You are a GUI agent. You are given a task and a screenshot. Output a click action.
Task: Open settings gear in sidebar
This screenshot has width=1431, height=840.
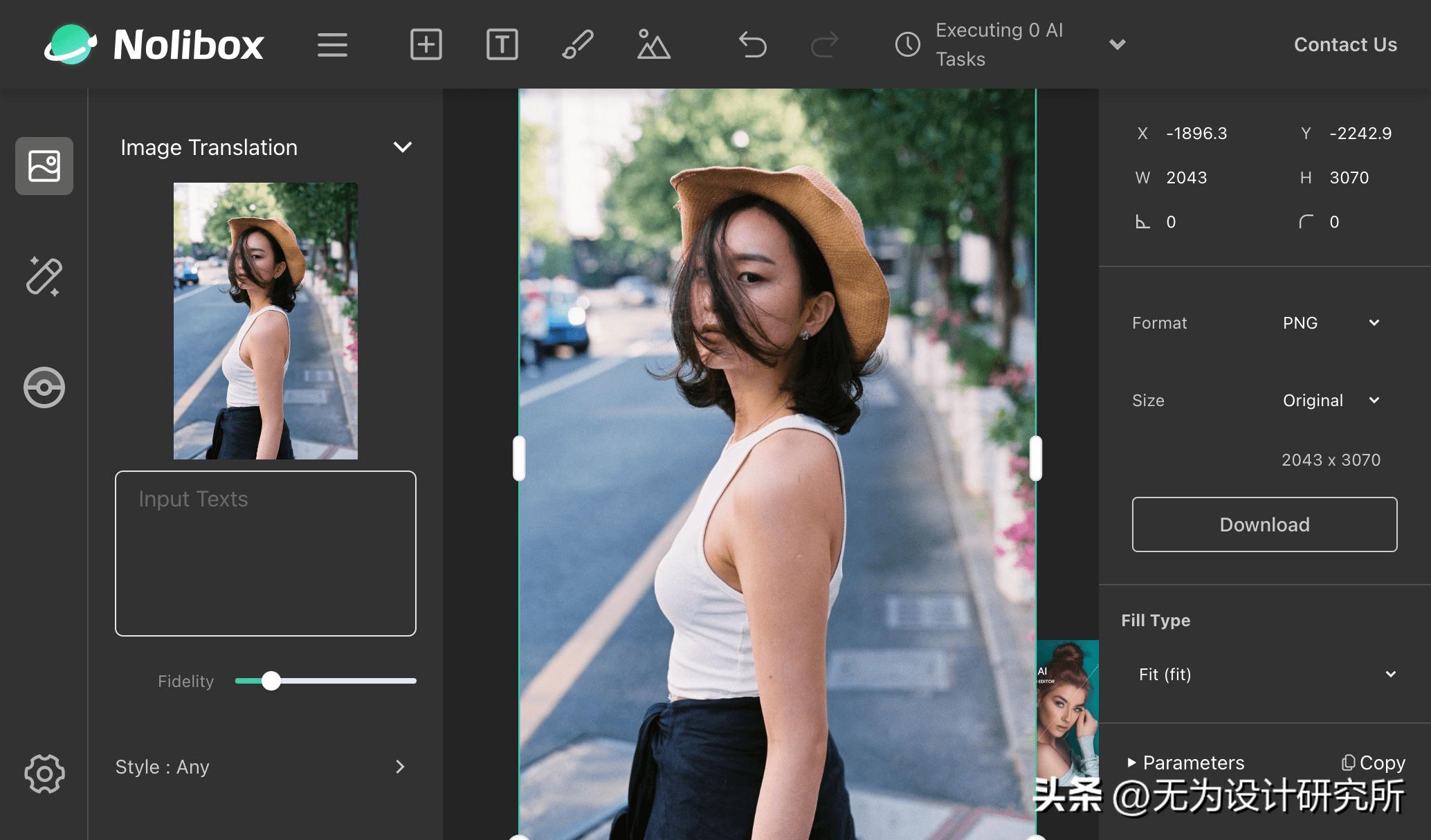(x=44, y=774)
